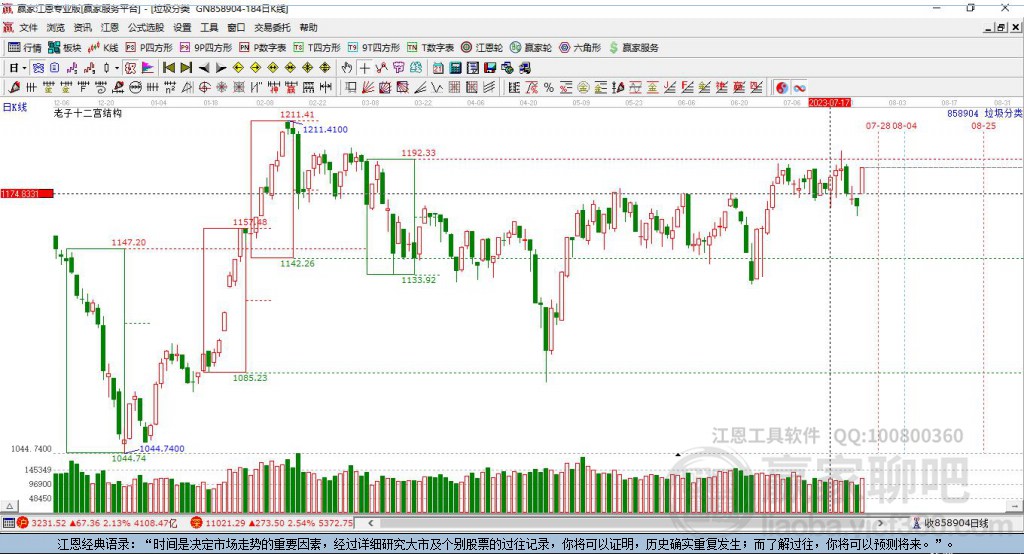Open the 板块 sectors view
The image size is (1024, 554).
(65, 48)
